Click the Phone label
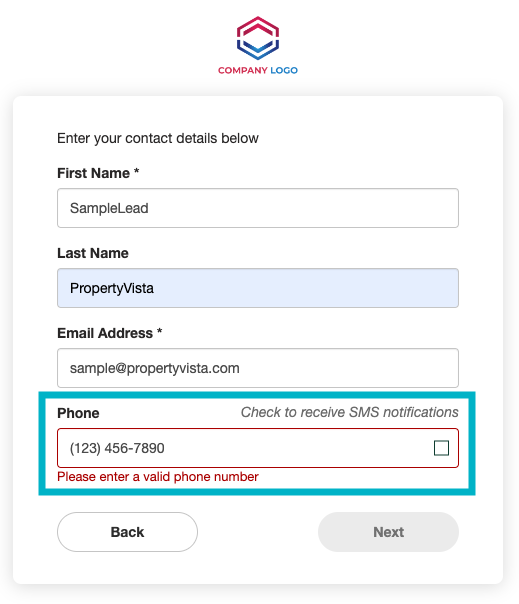This screenshot has width=519, height=604. click(78, 413)
